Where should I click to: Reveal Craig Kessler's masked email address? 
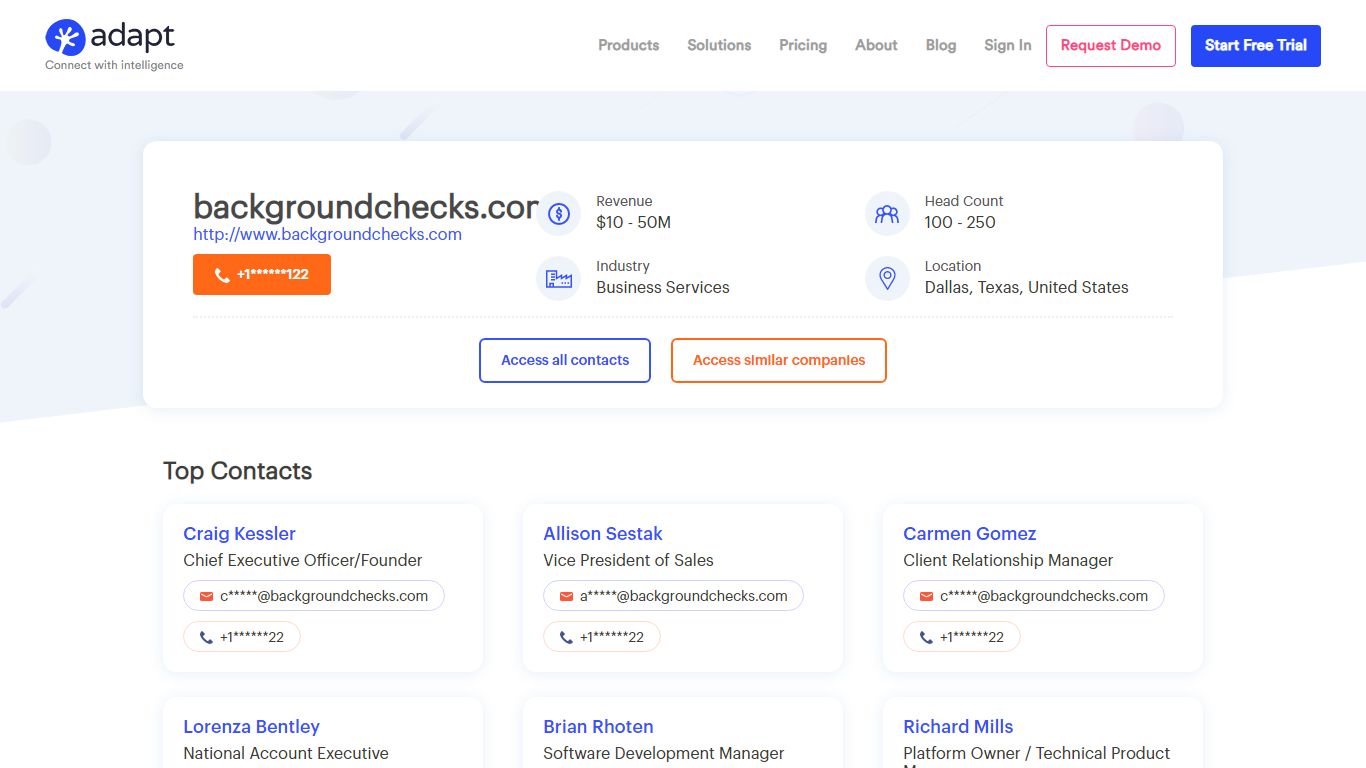click(x=314, y=596)
